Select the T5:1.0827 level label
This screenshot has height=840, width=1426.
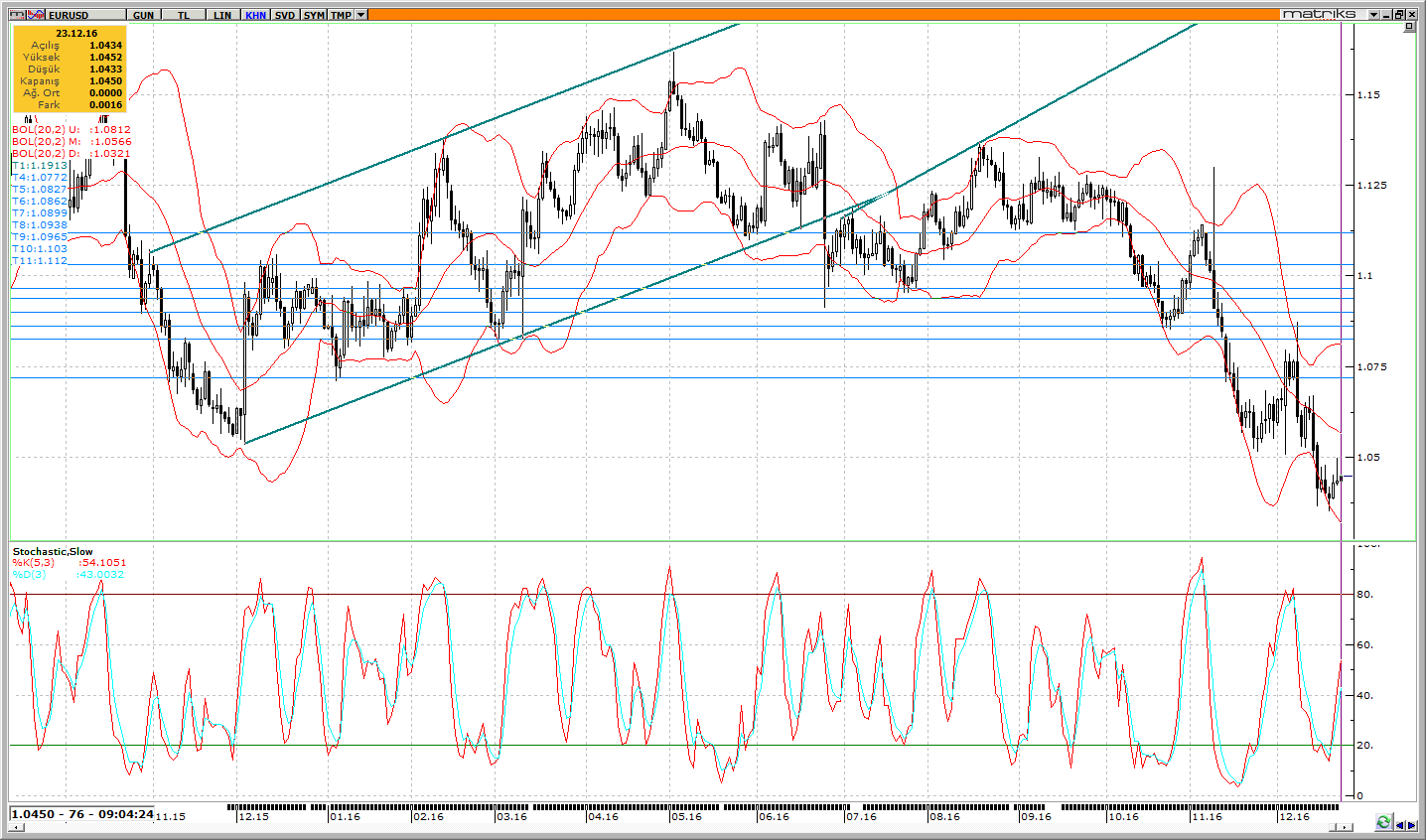41,190
